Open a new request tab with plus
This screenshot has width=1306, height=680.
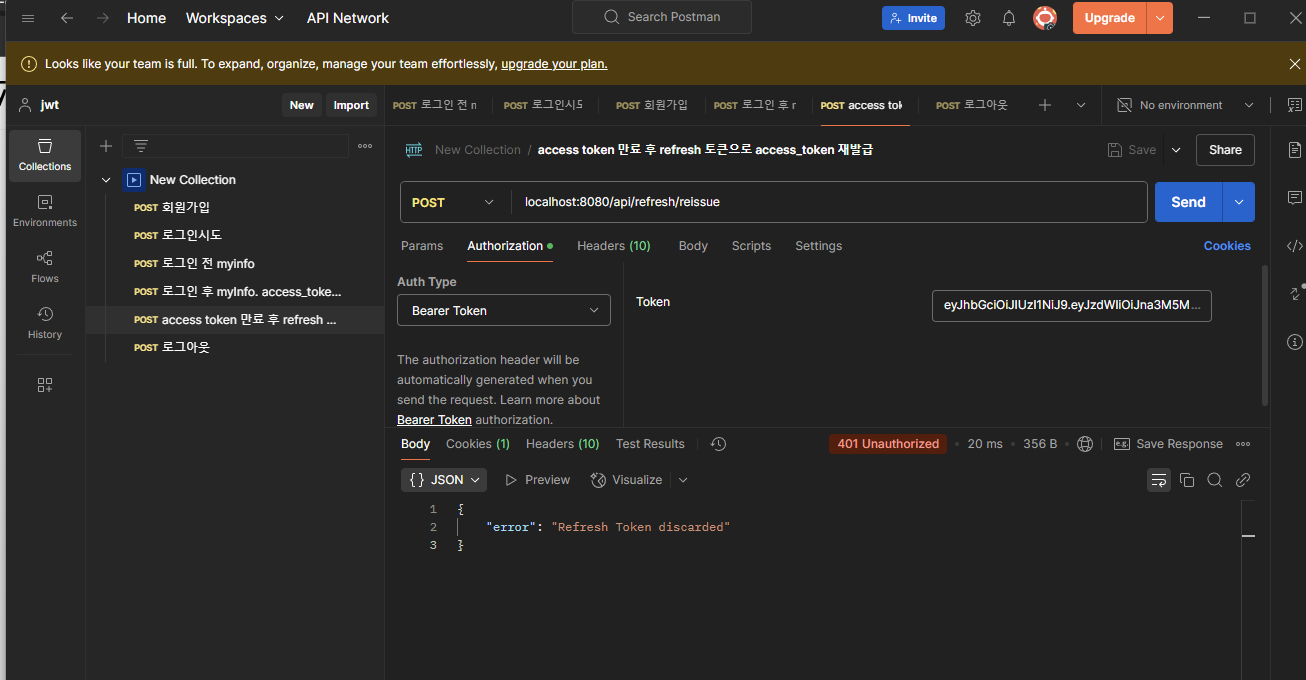1045,105
